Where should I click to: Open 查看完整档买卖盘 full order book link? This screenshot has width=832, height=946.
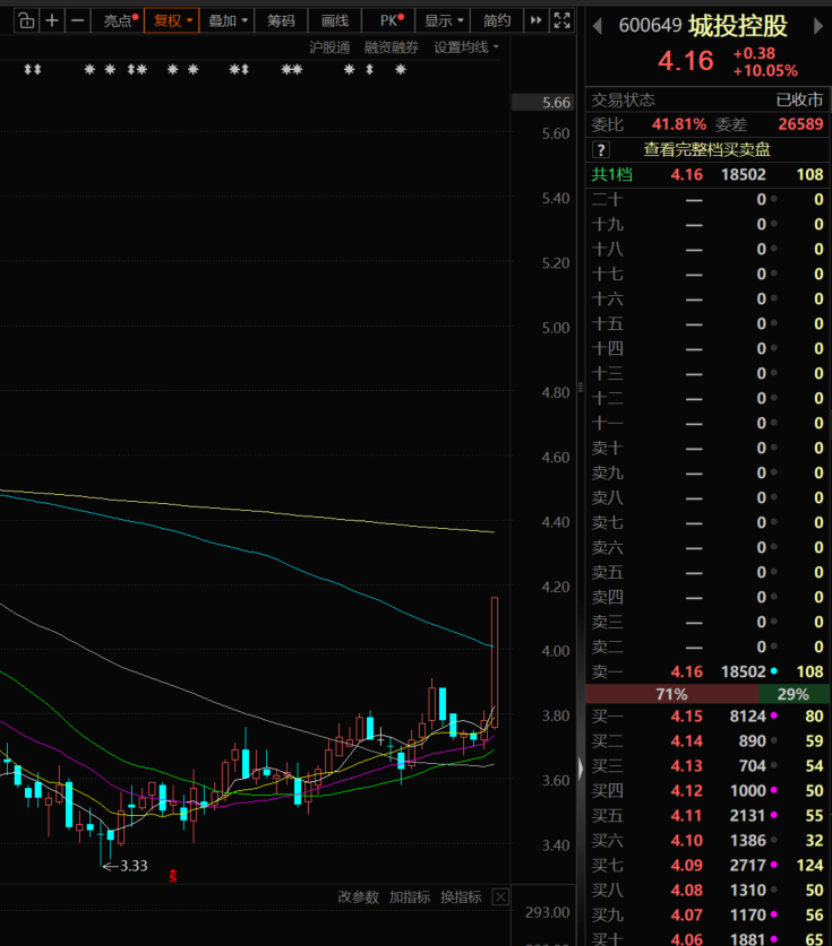click(707, 150)
